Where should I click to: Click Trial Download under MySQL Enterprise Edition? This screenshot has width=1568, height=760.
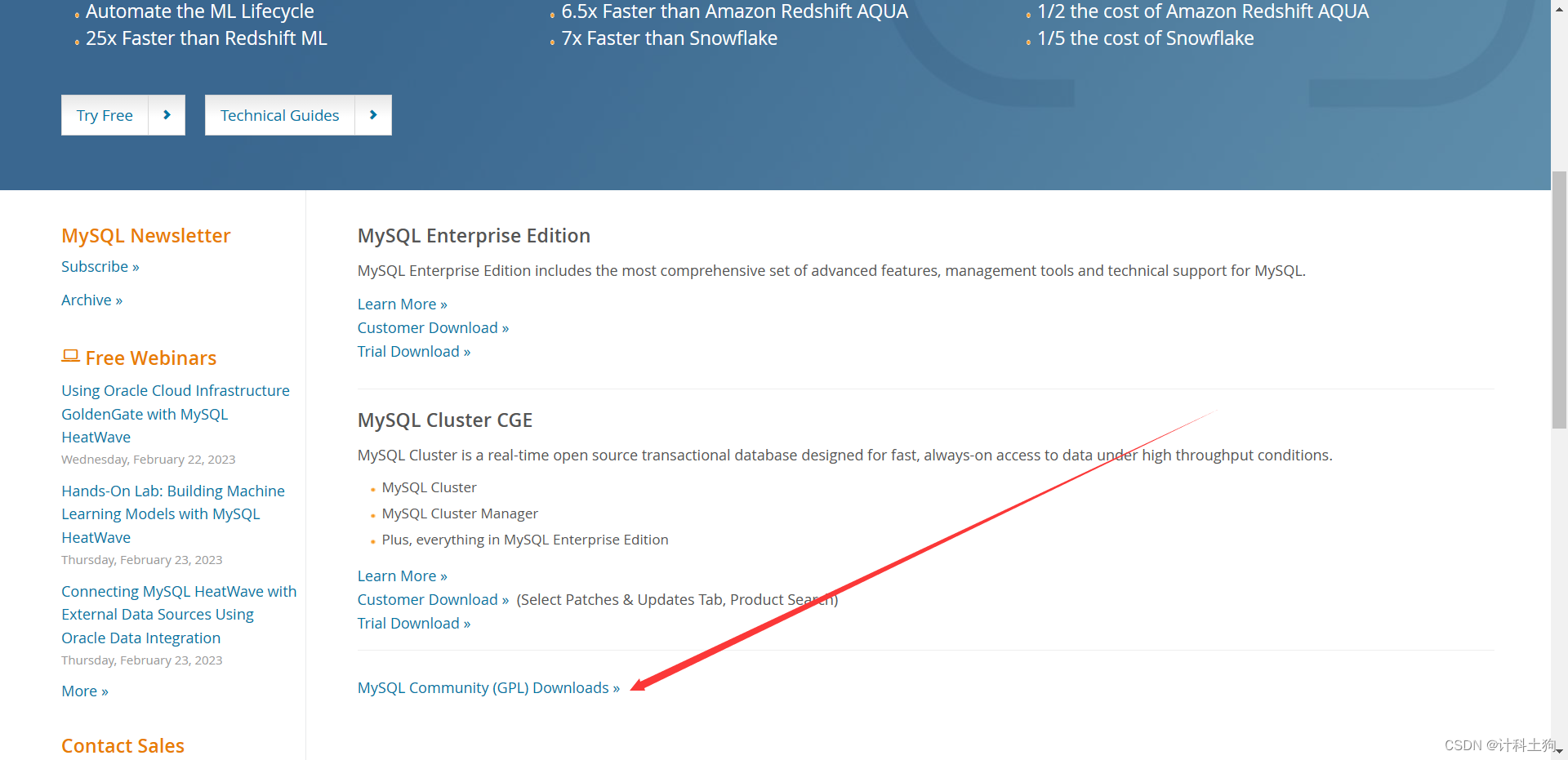point(414,352)
